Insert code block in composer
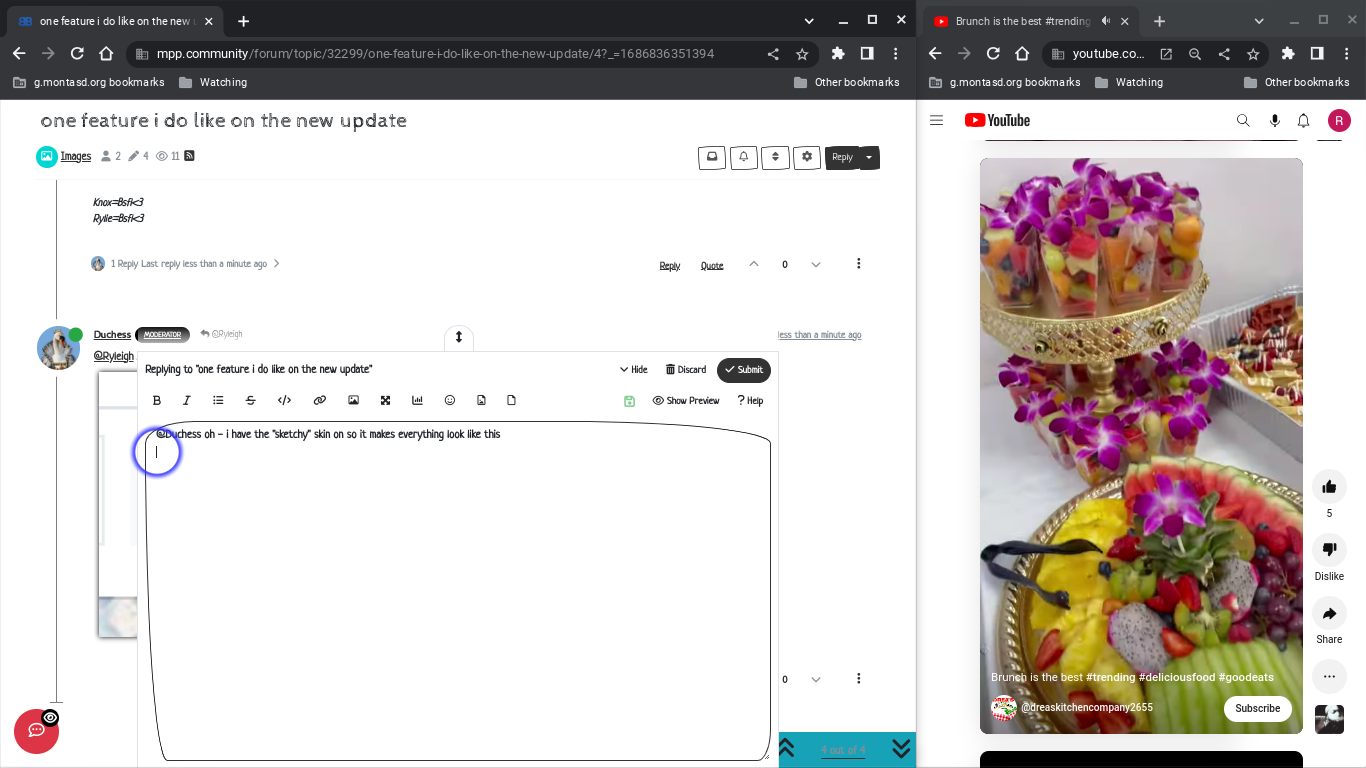This screenshot has width=1366, height=768. pyautogui.click(x=284, y=400)
